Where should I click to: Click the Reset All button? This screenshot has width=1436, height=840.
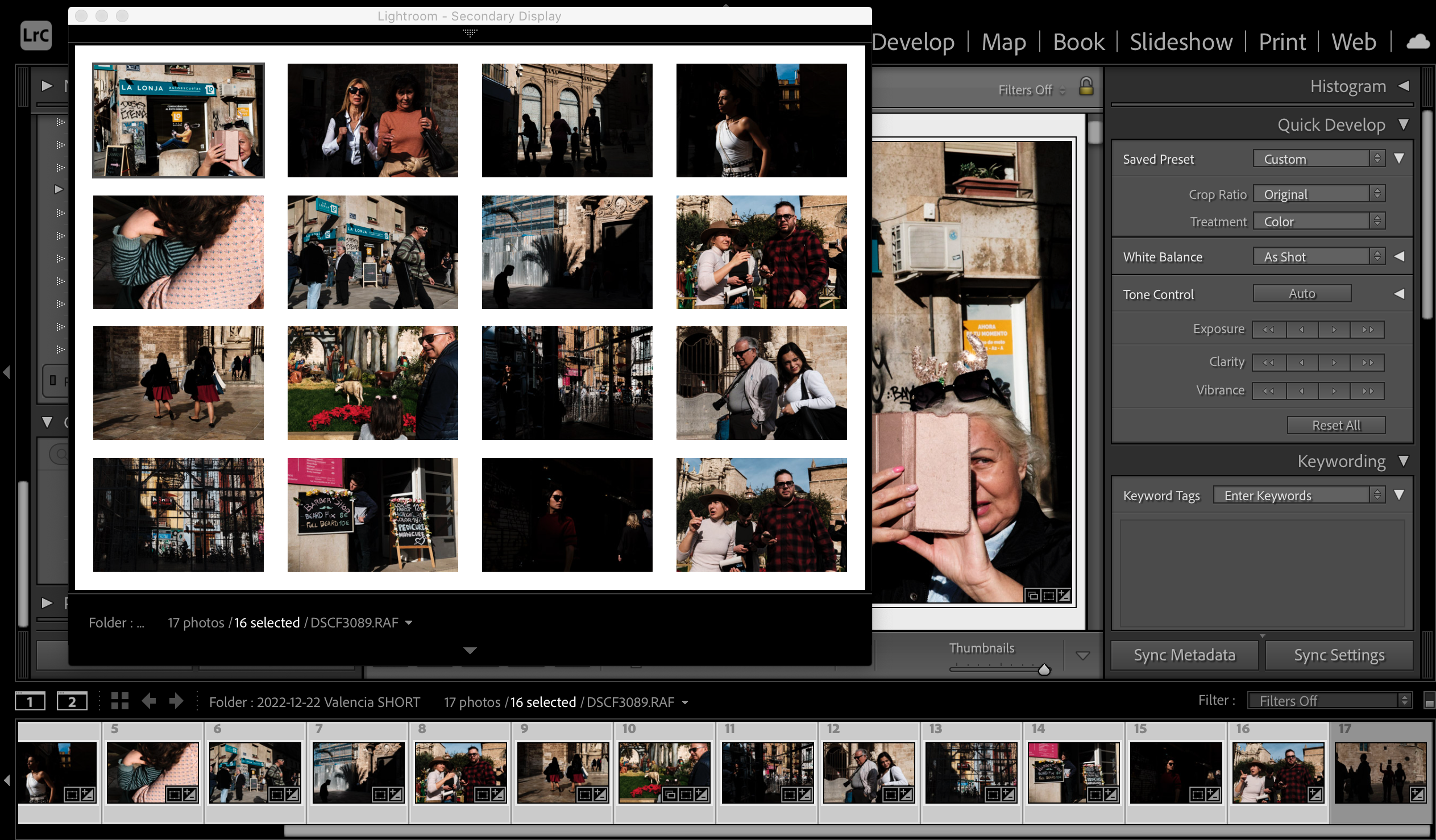click(x=1336, y=425)
